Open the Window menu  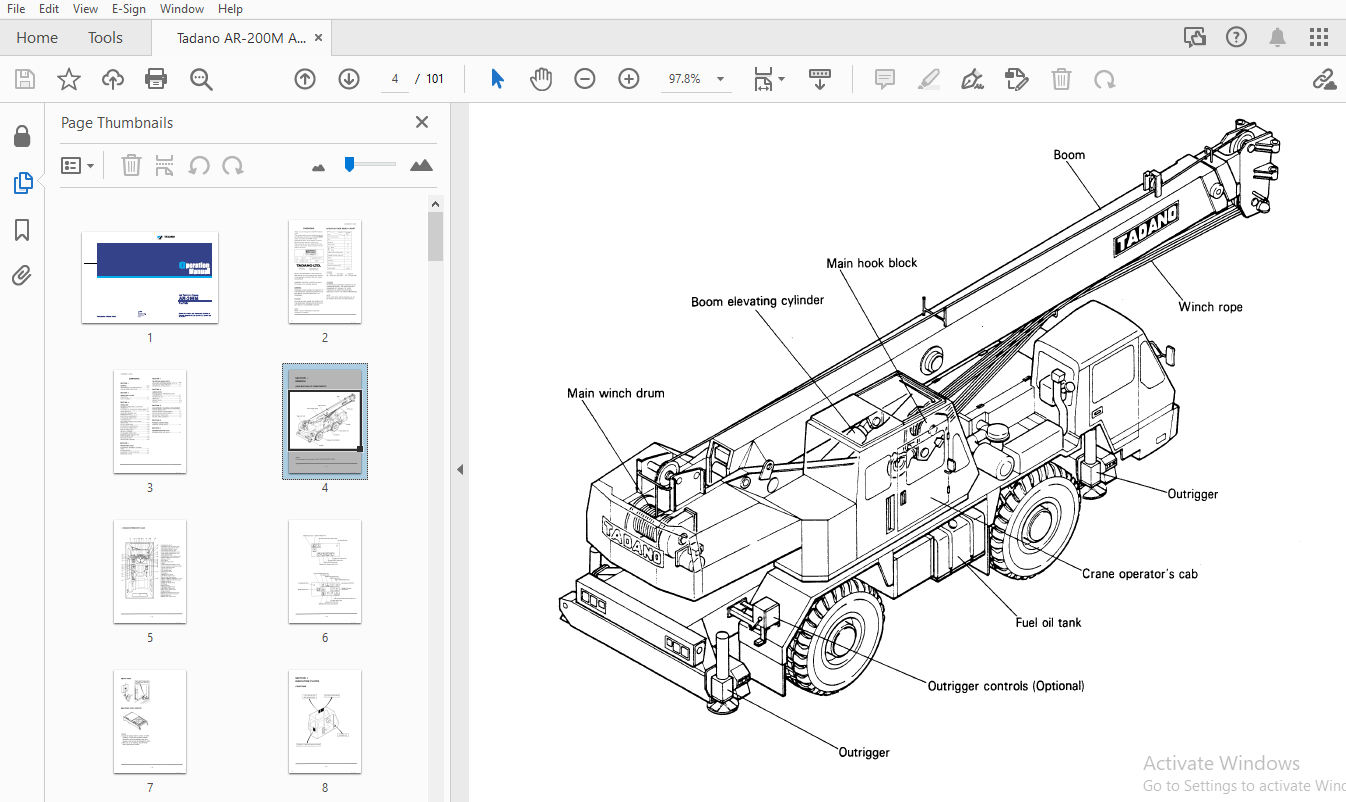(x=182, y=9)
